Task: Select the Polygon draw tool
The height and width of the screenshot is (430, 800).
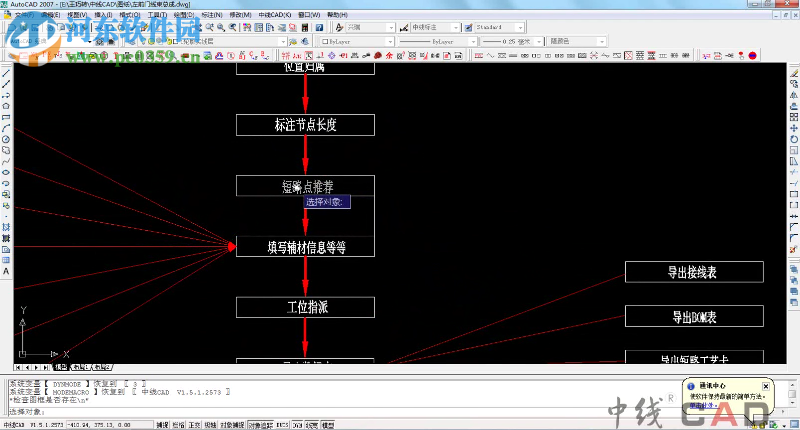Action: [6, 105]
